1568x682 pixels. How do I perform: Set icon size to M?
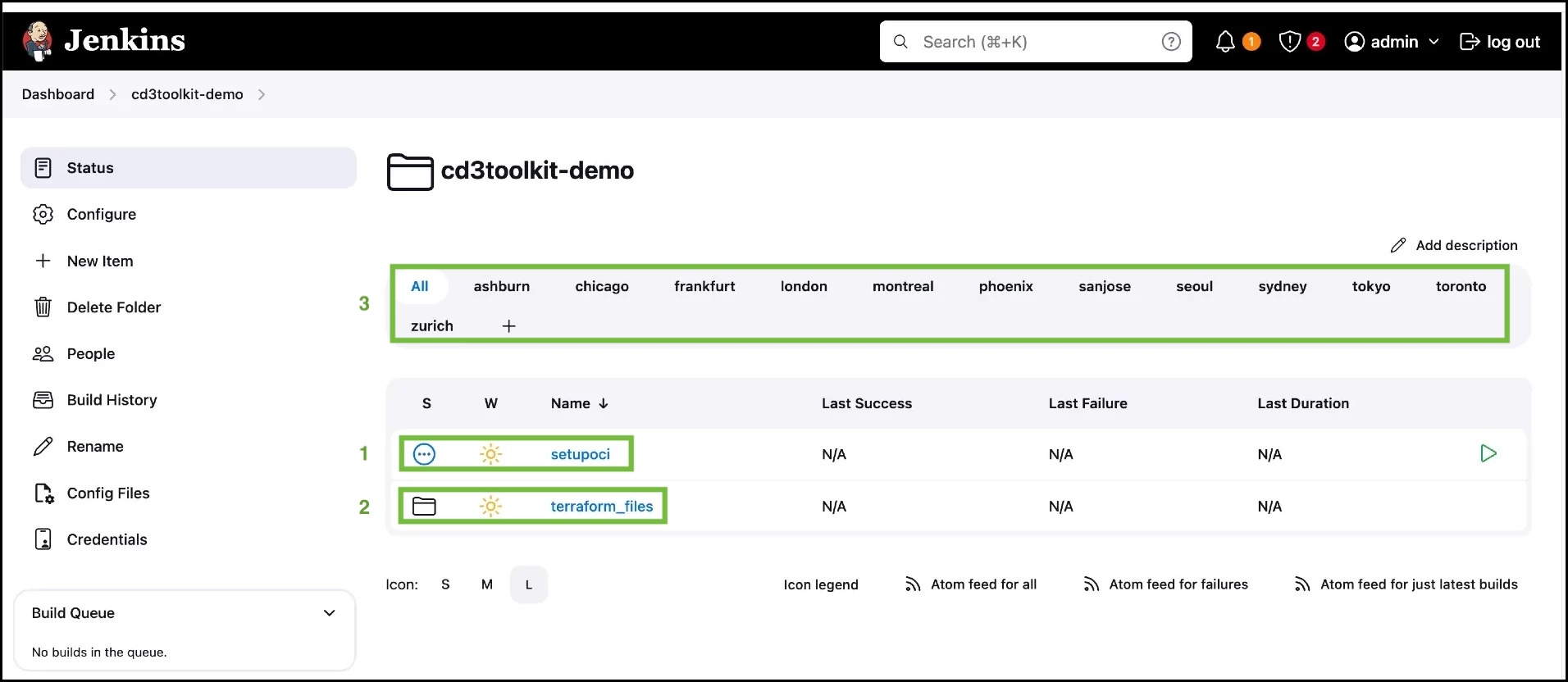[x=487, y=584]
